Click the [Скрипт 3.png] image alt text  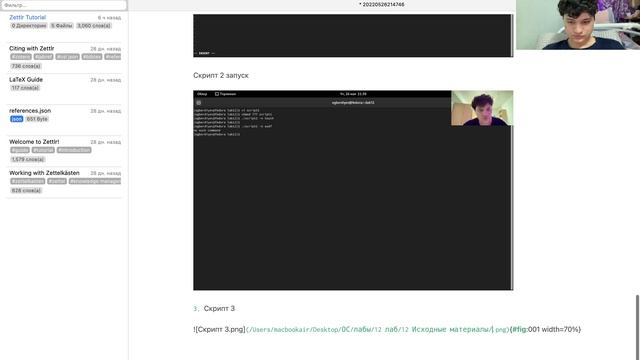tap(219, 329)
